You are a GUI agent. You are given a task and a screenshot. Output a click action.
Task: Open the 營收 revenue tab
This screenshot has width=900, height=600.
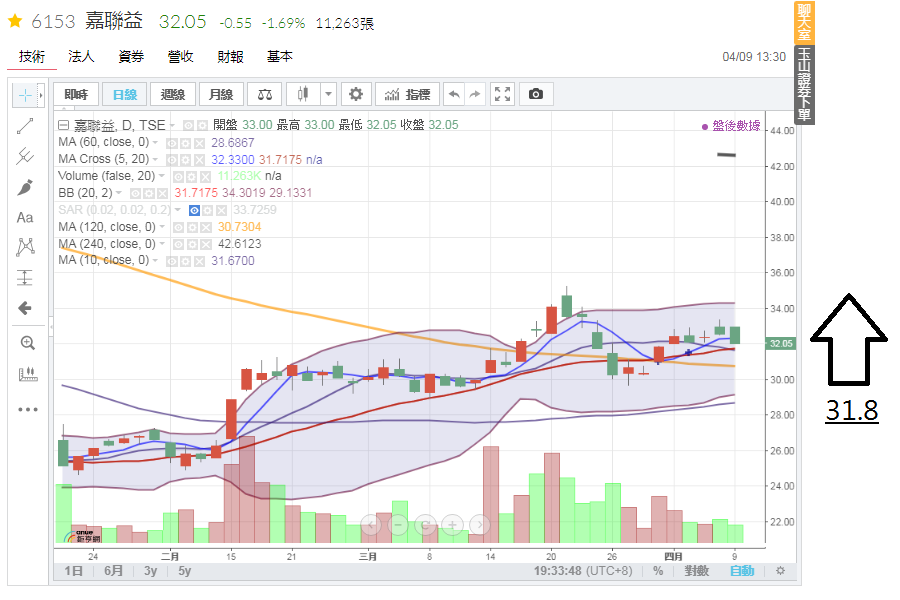[x=180, y=56]
